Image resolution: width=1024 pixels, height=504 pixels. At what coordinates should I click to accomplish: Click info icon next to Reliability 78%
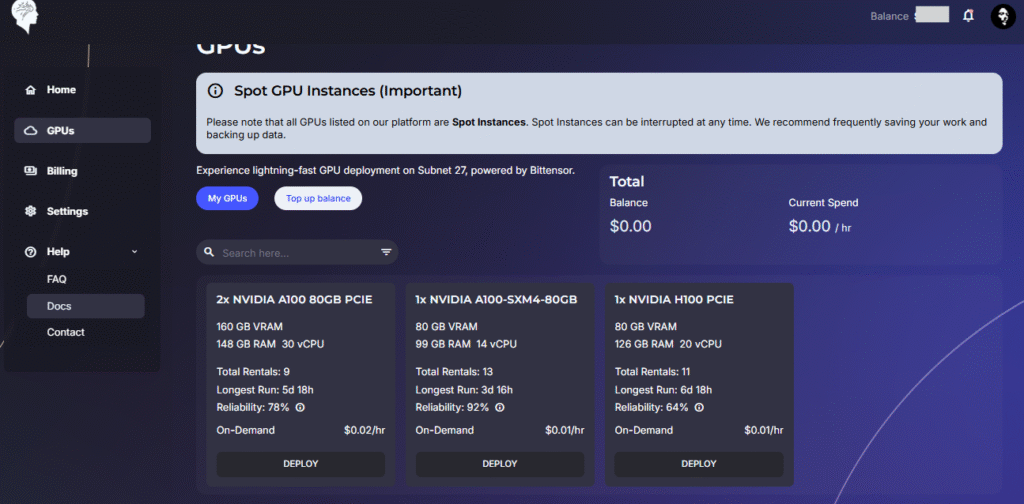click(300, 407)
